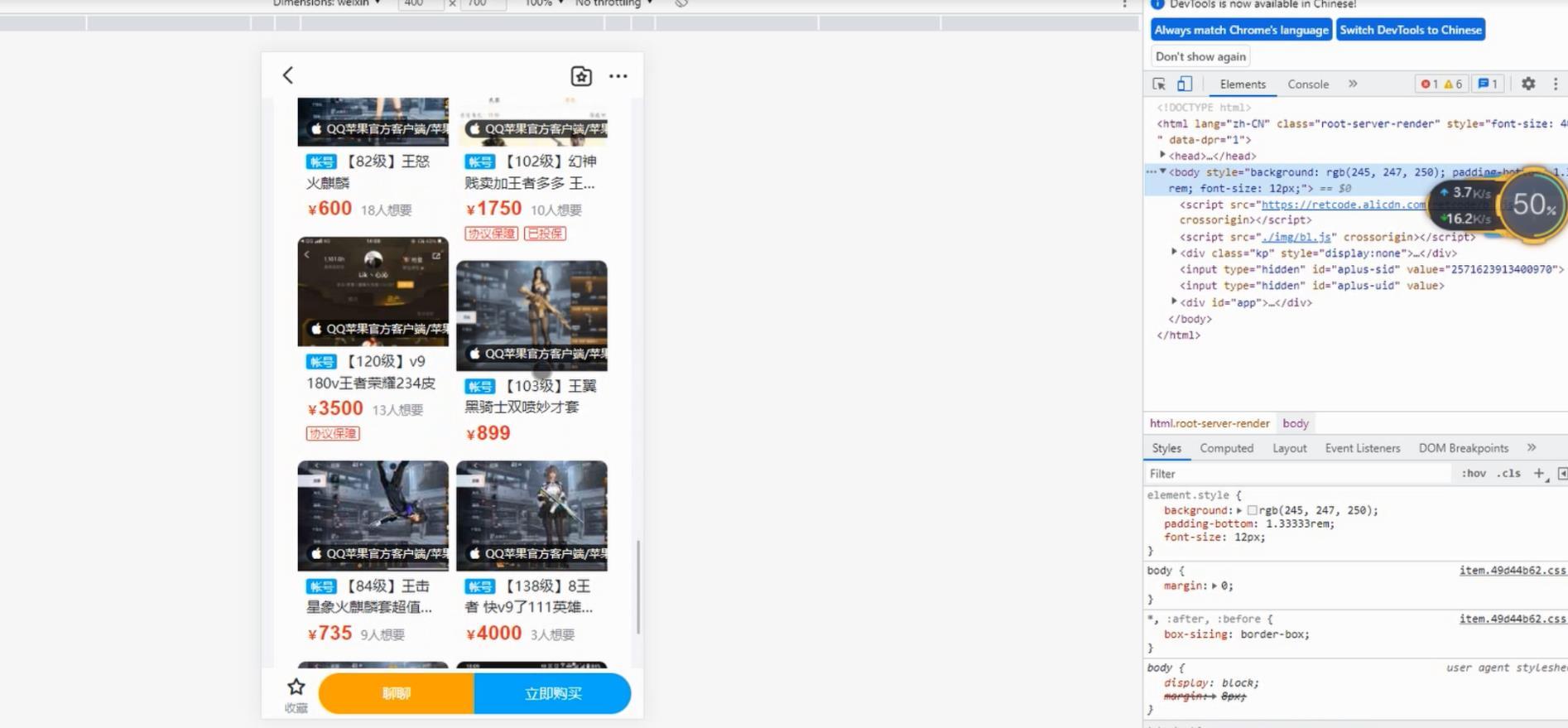Switch to the Console tab

(1308, 84)
